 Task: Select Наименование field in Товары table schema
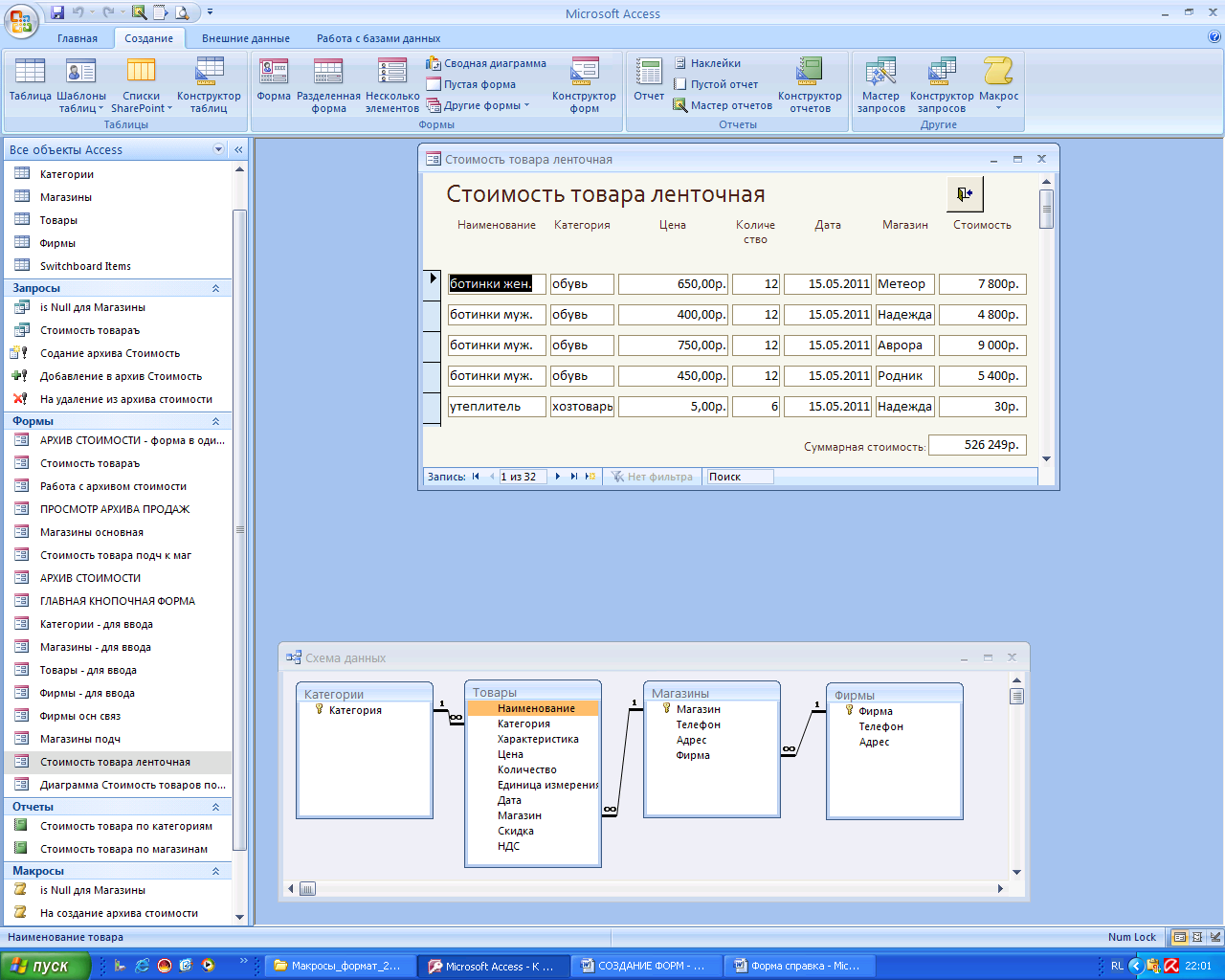[x=533, y=708]
